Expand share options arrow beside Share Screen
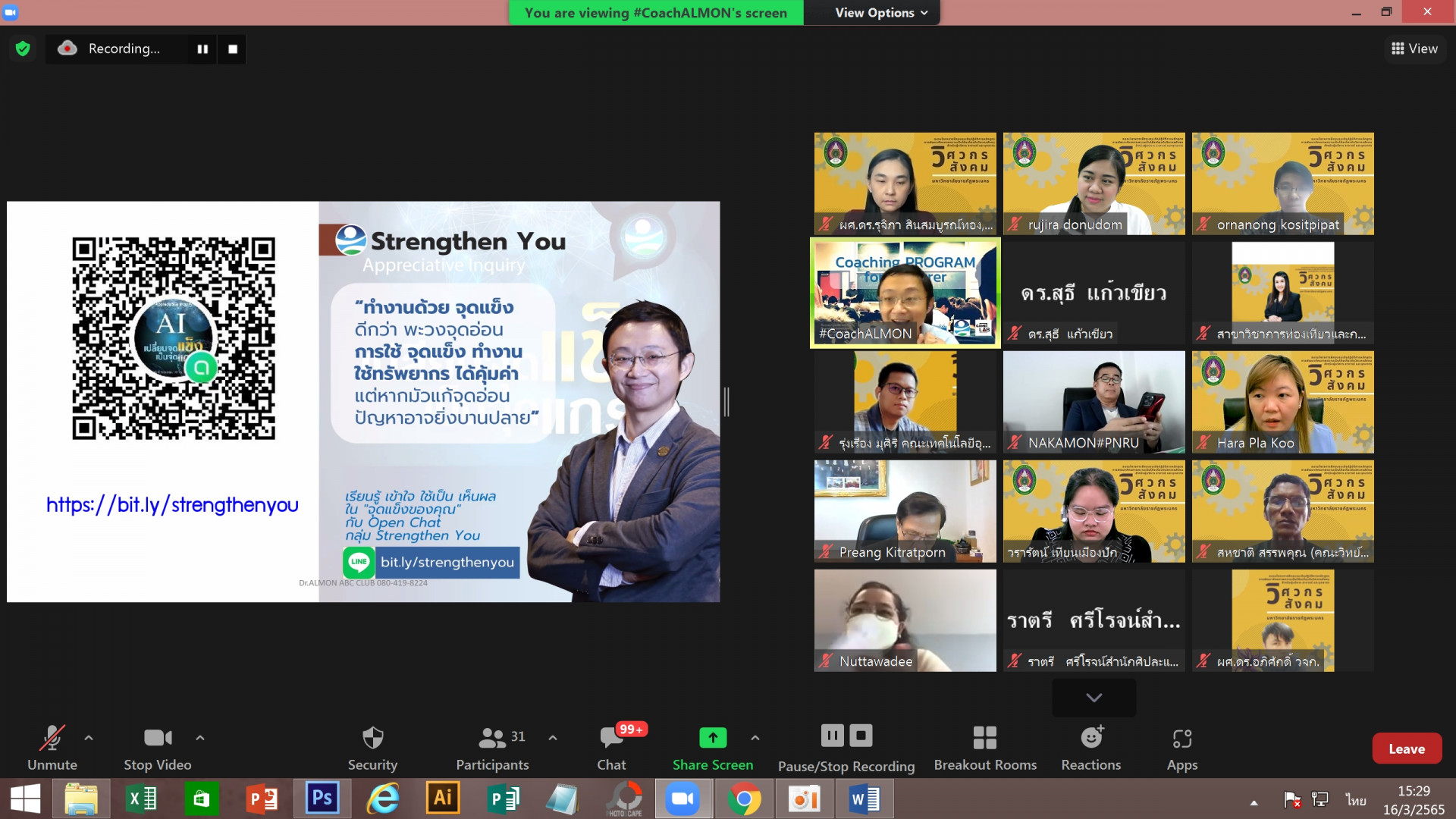Viewport: 1456px width, 819px height. coord(755,737)
